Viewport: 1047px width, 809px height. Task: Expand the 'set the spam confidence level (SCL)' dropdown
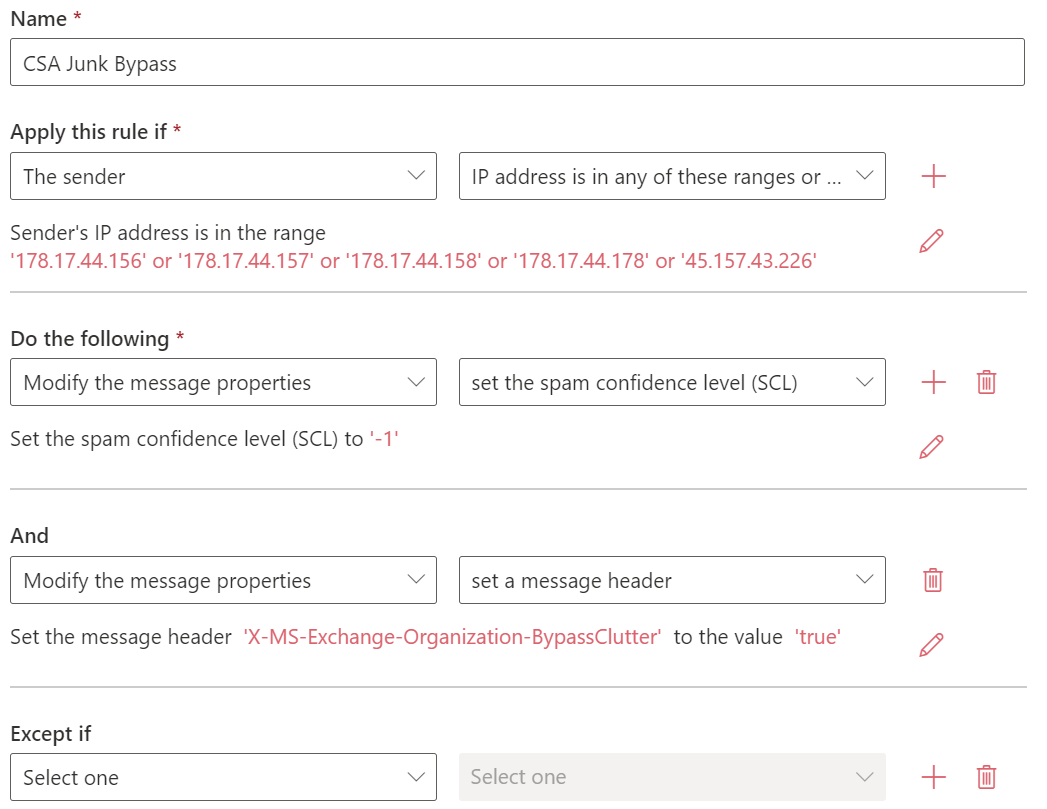click(x=671, y=382)
